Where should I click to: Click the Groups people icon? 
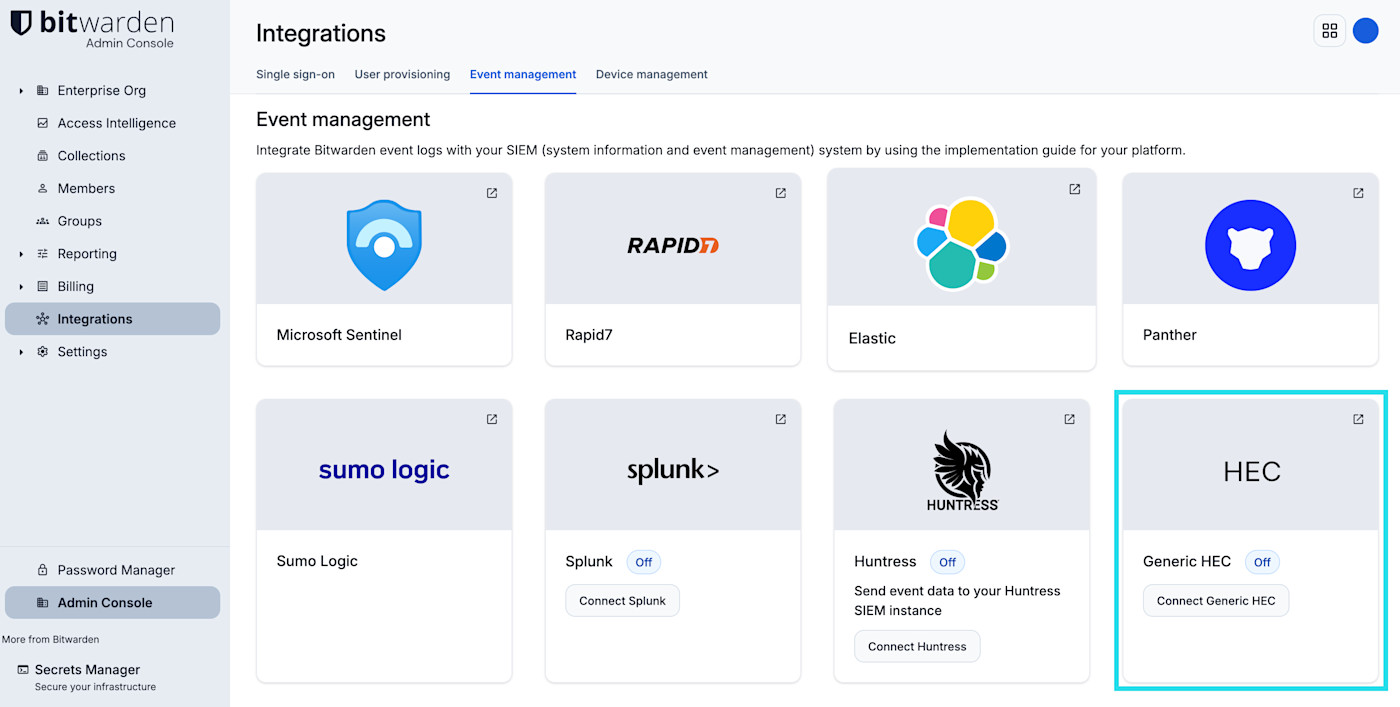coord(42,221)
